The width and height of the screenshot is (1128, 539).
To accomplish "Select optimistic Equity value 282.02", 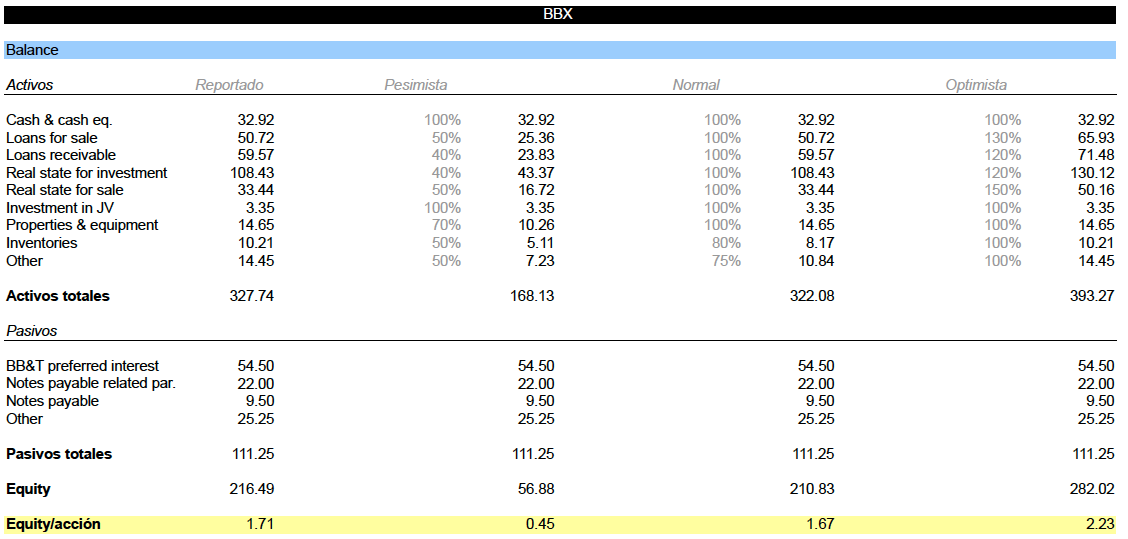I will [1093, 489].
